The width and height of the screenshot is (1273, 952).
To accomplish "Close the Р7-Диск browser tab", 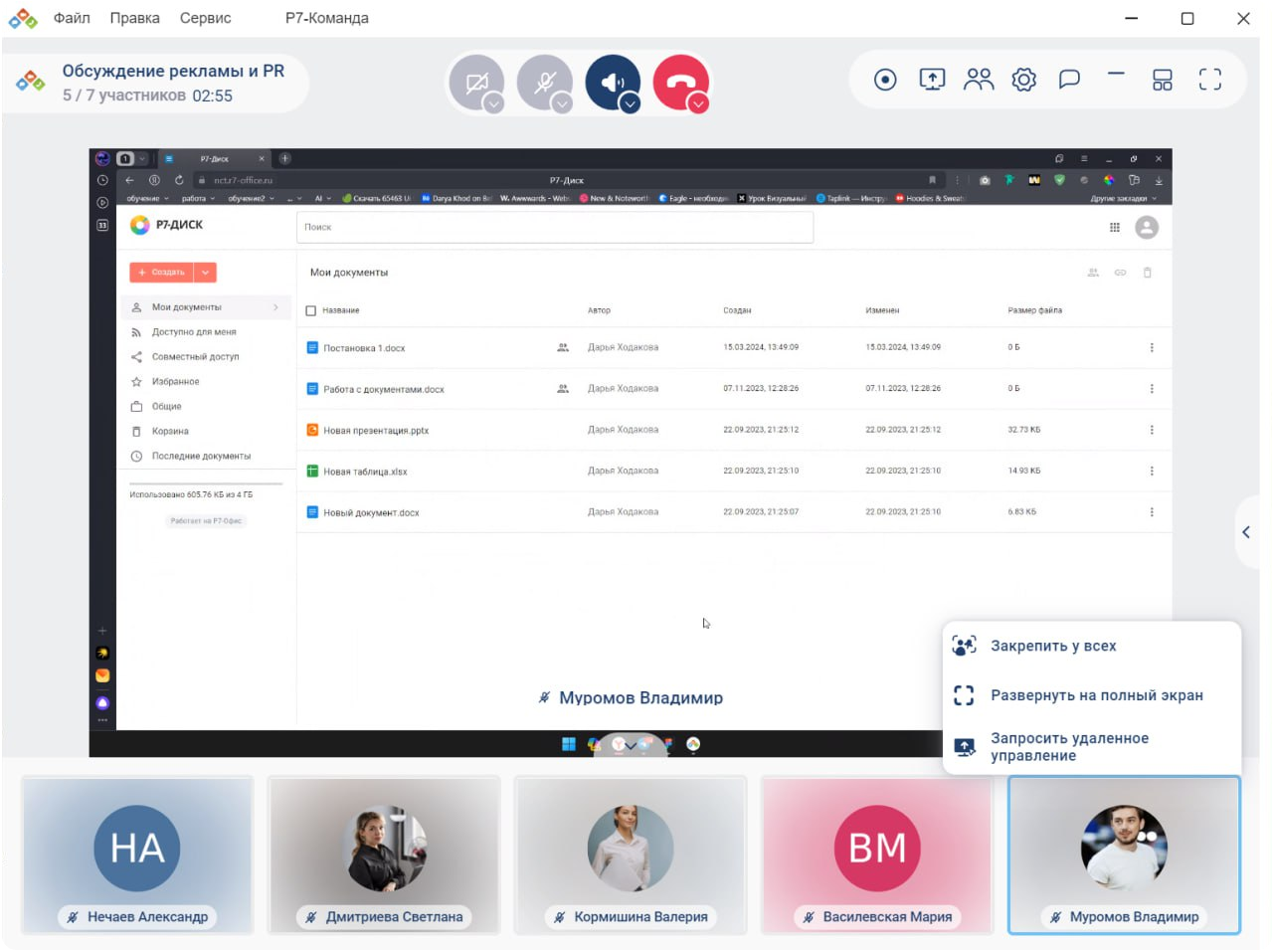I will (262, 158).
